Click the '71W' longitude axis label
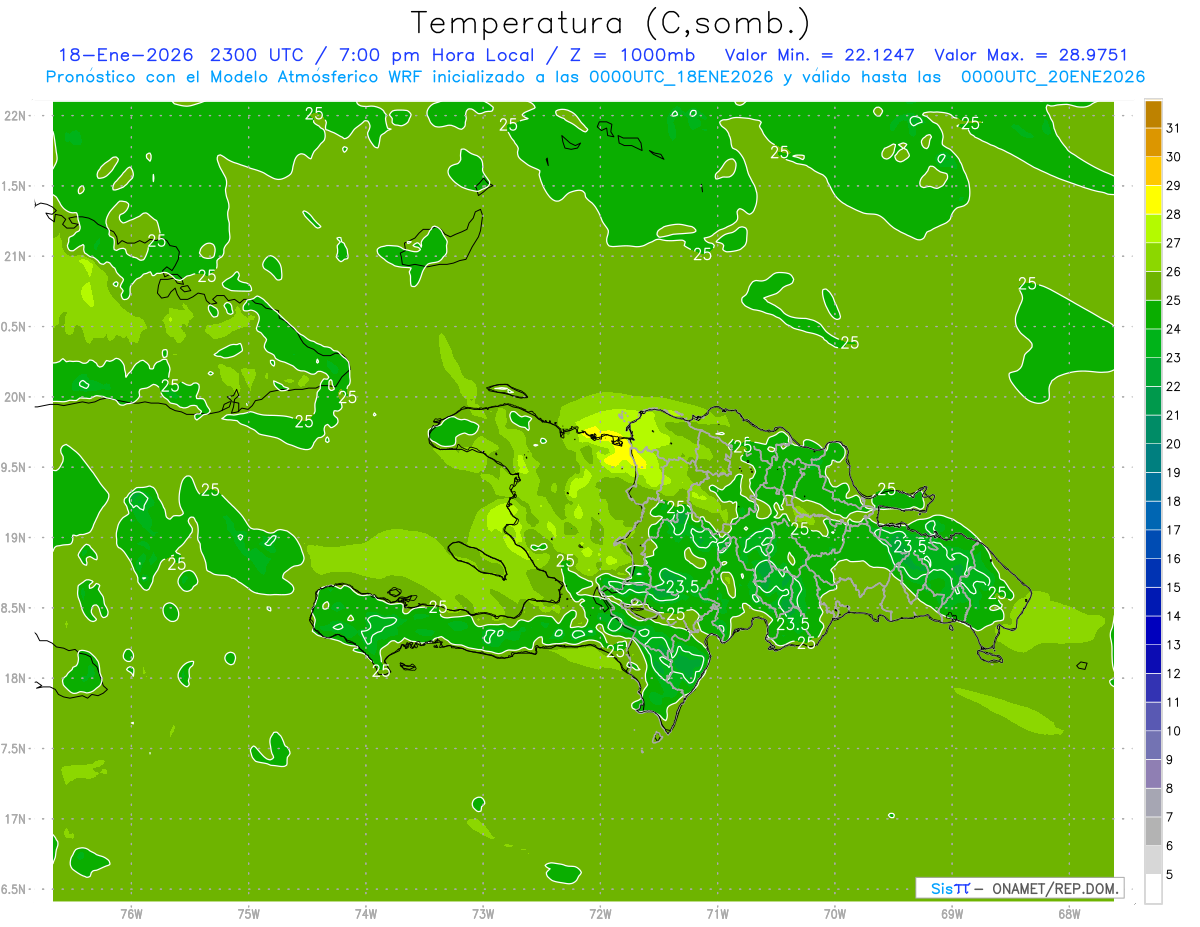 (717, 914)
